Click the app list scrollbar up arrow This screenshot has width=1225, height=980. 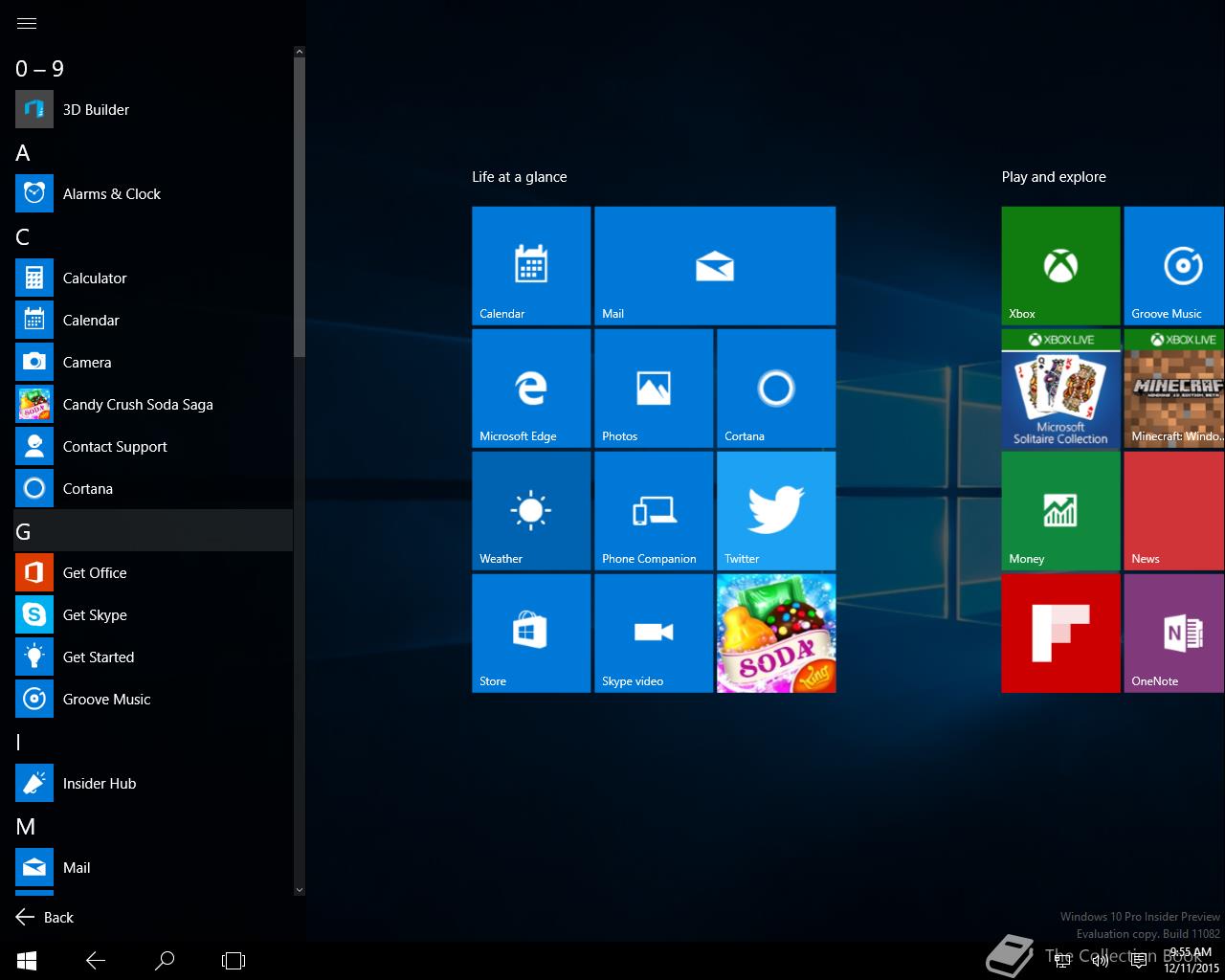[x=300, y=52]
